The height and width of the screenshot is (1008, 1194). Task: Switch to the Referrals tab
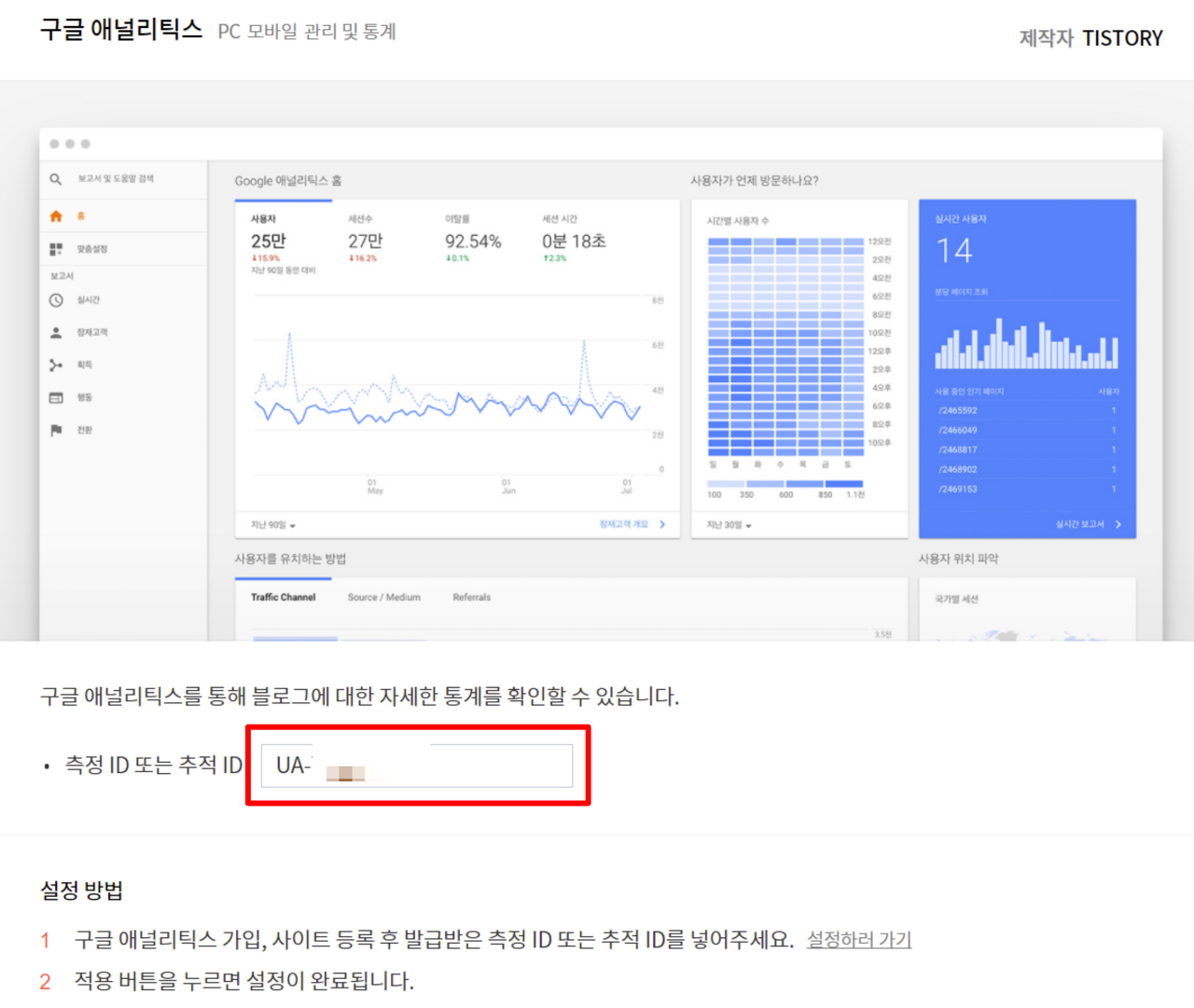click(x=472, y=598)
